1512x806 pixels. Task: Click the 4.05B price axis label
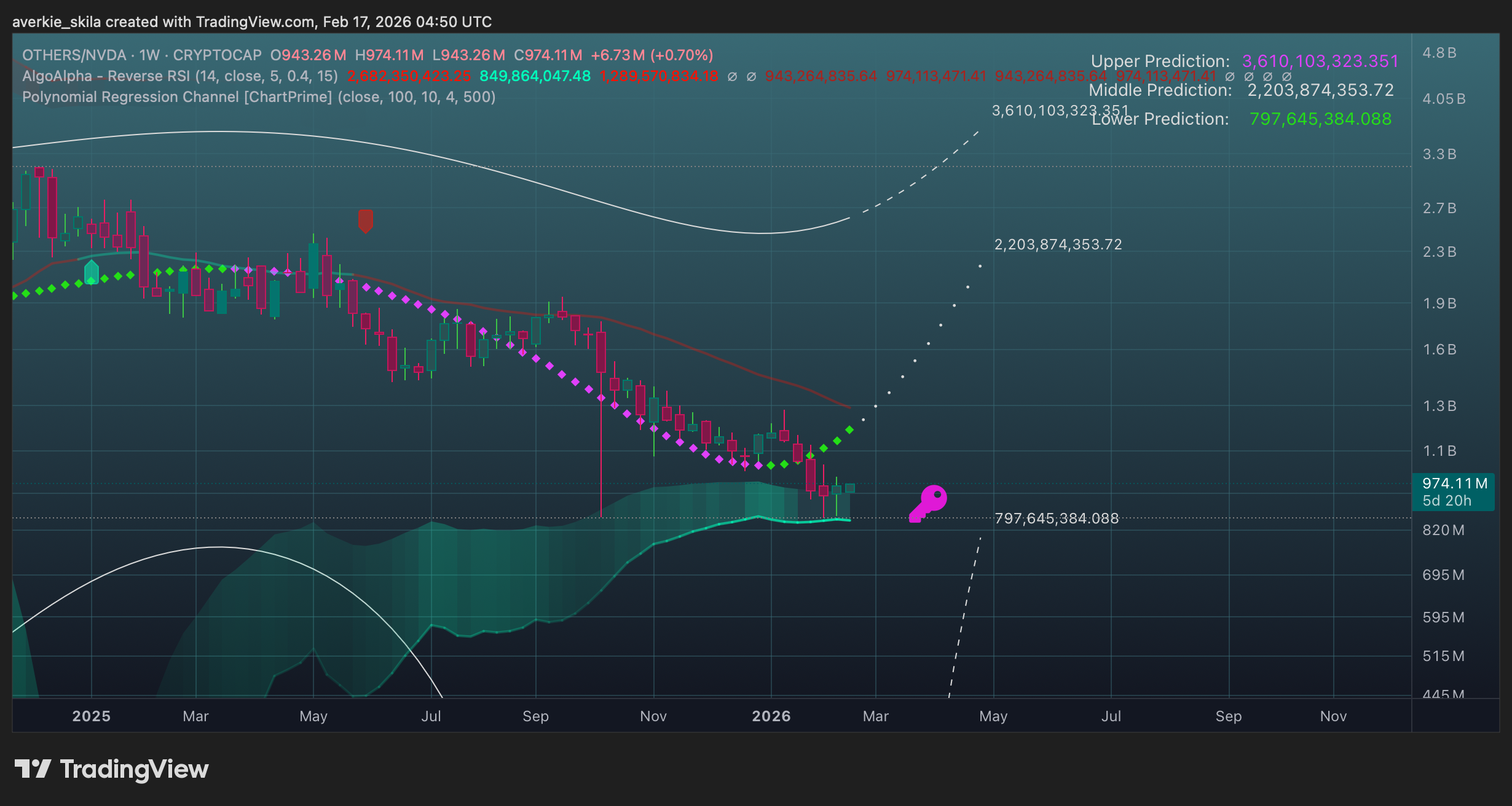[x=1444, y=99]
